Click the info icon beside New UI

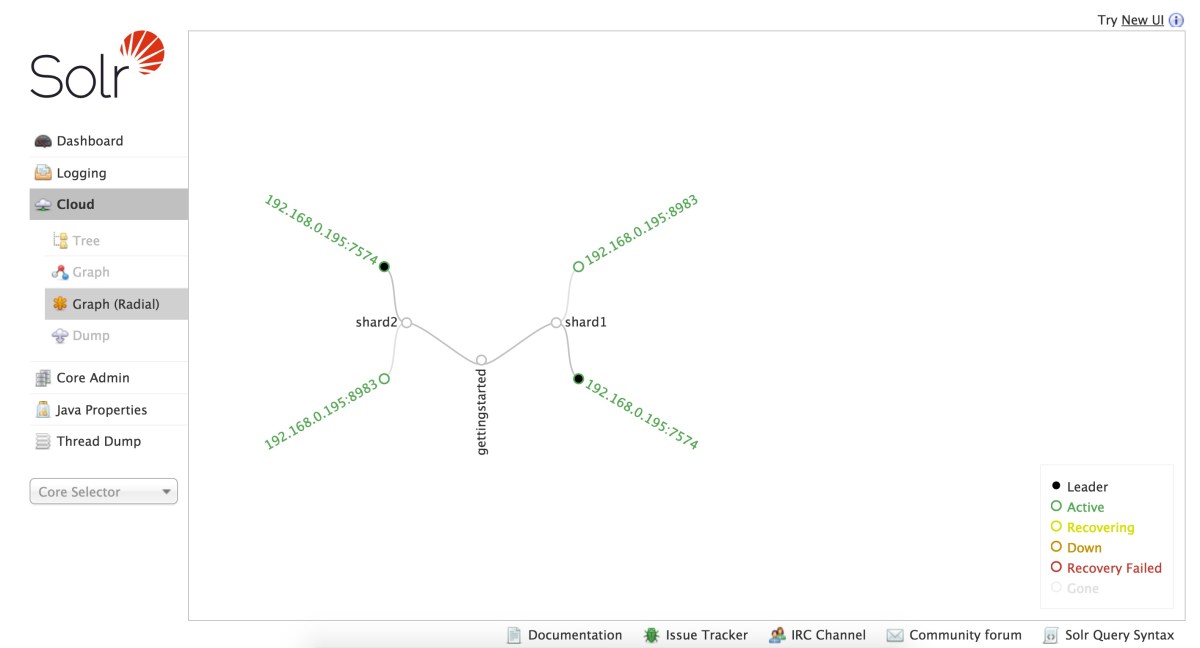(x=1176, y=20)
